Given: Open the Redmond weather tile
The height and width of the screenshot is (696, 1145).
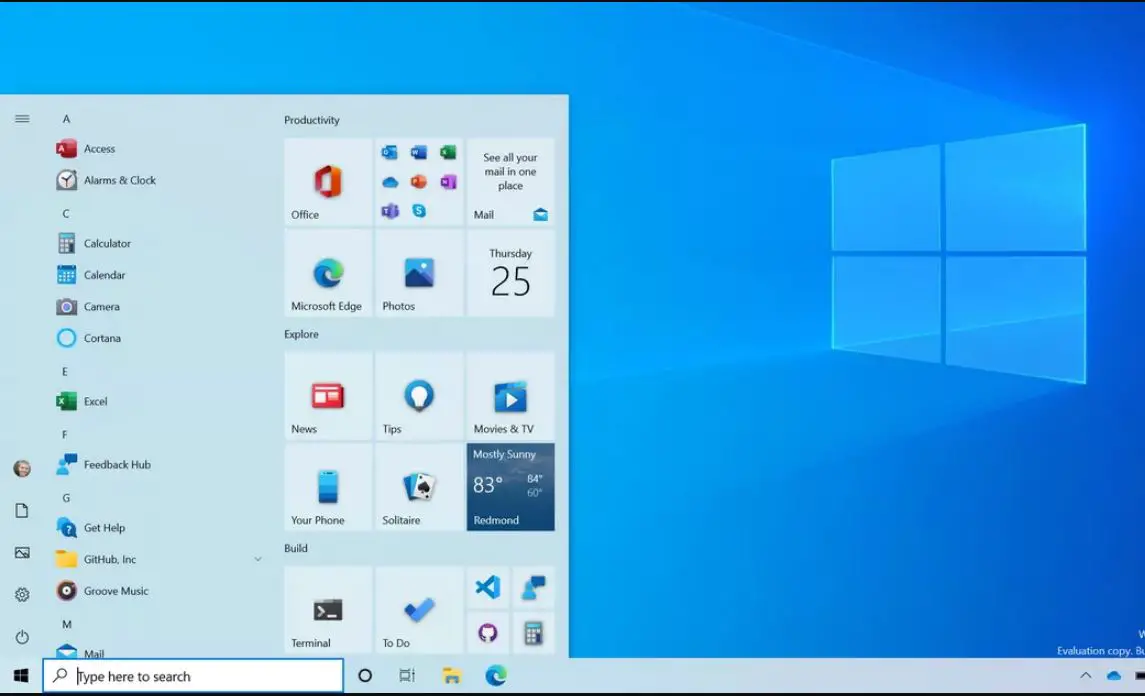Looking at the screenshot, I should [x=510, y=487].
